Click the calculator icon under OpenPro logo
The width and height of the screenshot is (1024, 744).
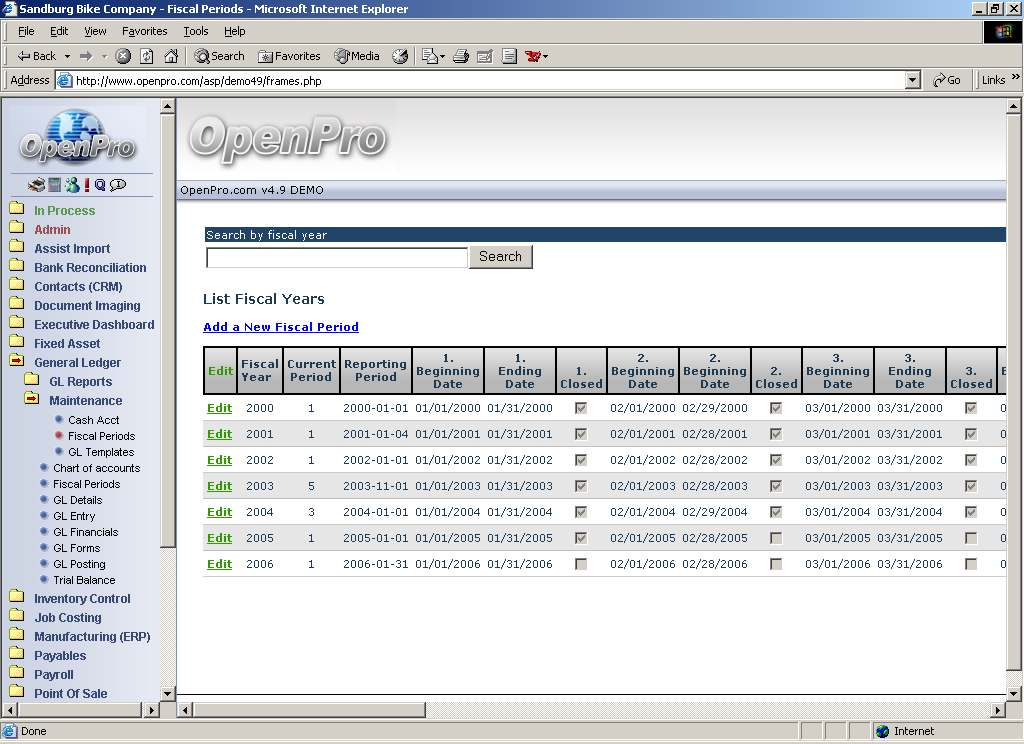click(54, 185)
